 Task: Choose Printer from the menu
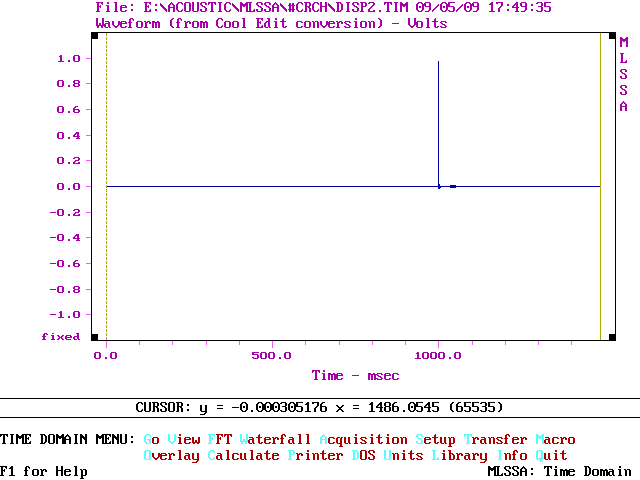coord(315,456)
